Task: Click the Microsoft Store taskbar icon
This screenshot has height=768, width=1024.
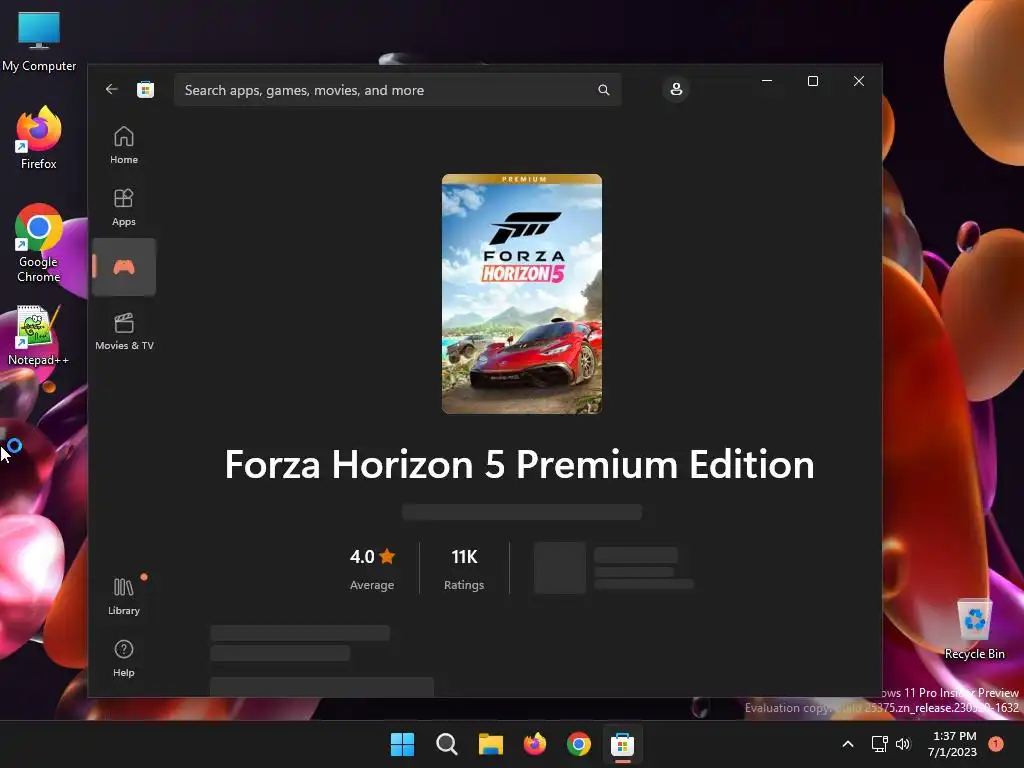Action: 622,744
